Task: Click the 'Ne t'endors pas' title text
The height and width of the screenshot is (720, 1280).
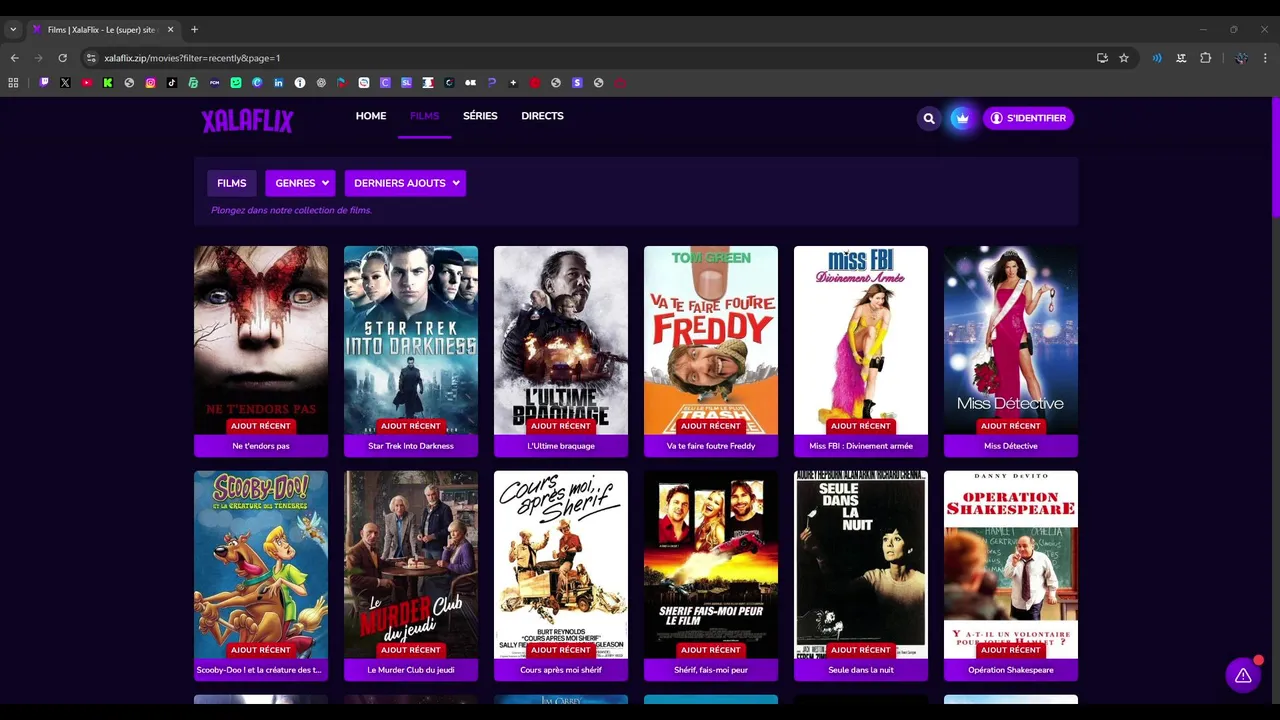Action: [261, 446]
